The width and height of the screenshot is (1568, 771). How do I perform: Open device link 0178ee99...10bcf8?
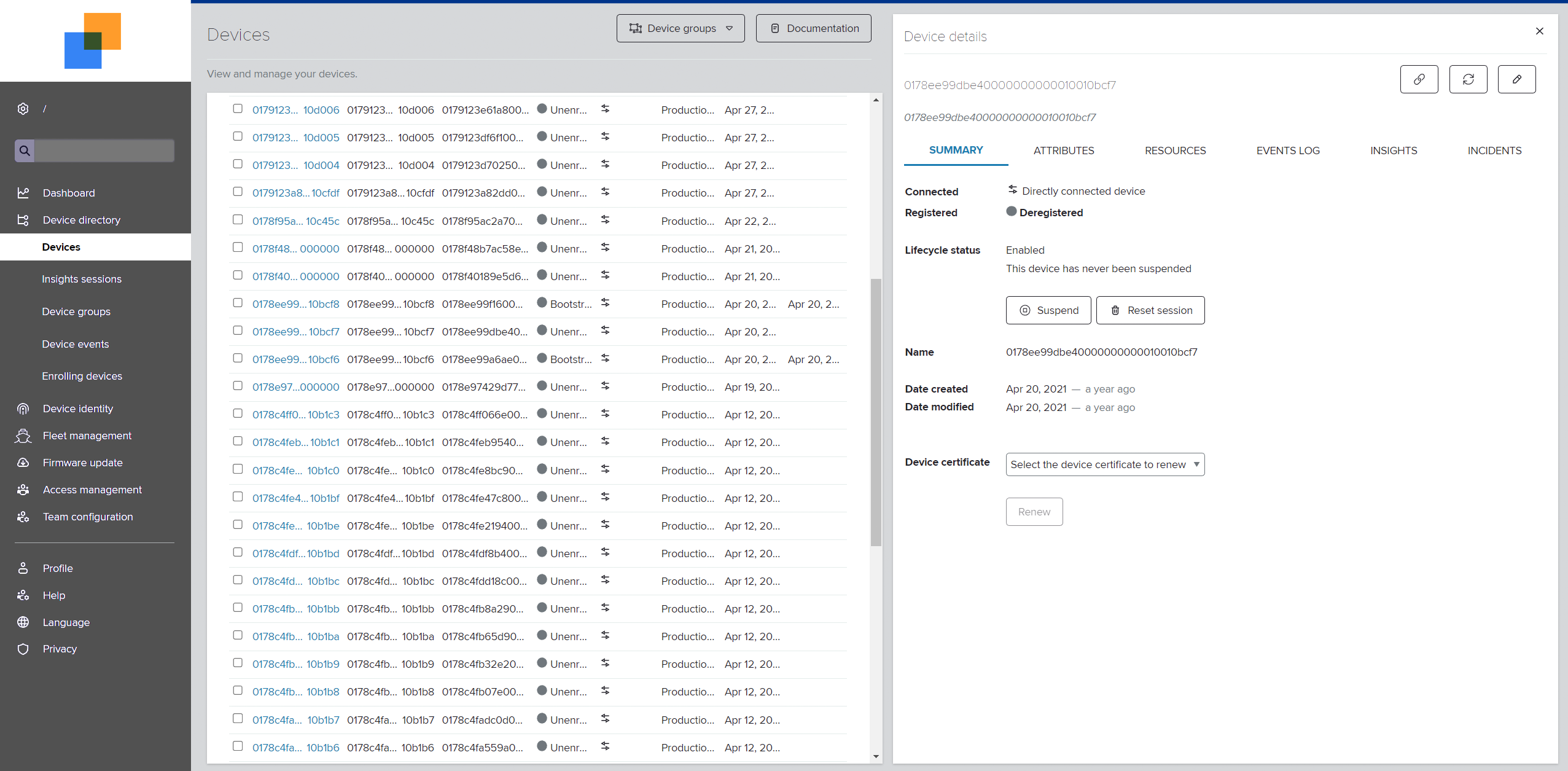(x=295, y=304)
